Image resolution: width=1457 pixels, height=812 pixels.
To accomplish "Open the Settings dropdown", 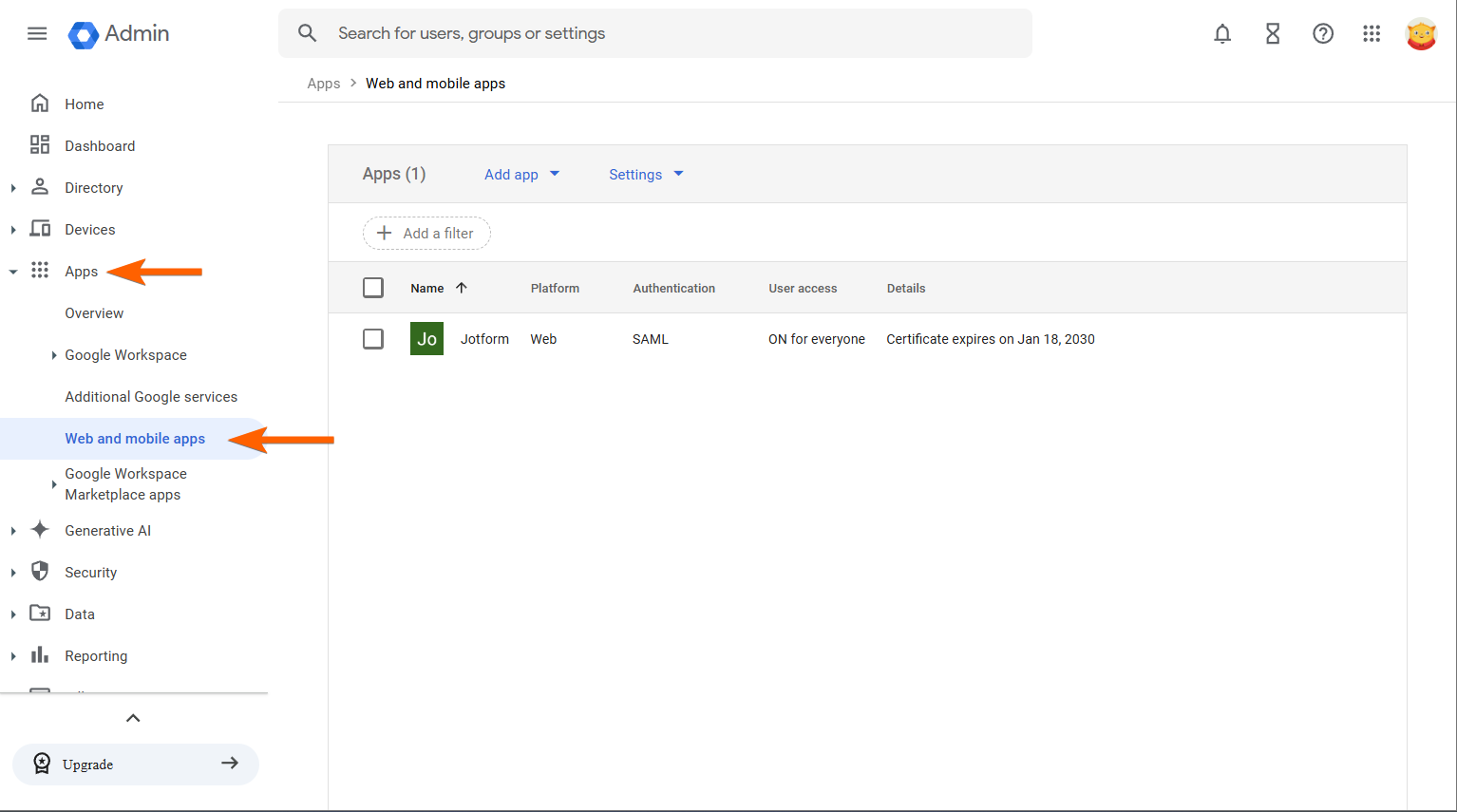I will (x=646, y=175).
